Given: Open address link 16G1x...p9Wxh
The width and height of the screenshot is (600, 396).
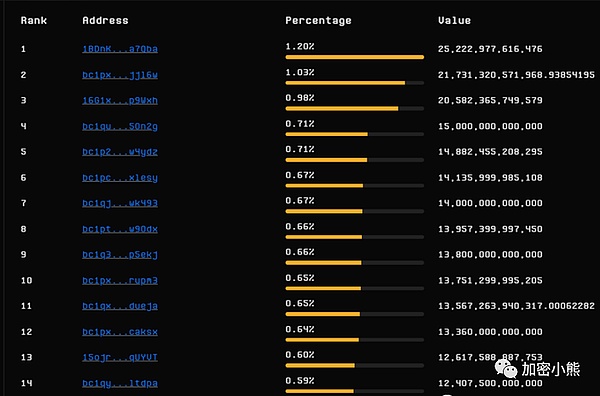Looking at the screenshot, I should point(120,101).
